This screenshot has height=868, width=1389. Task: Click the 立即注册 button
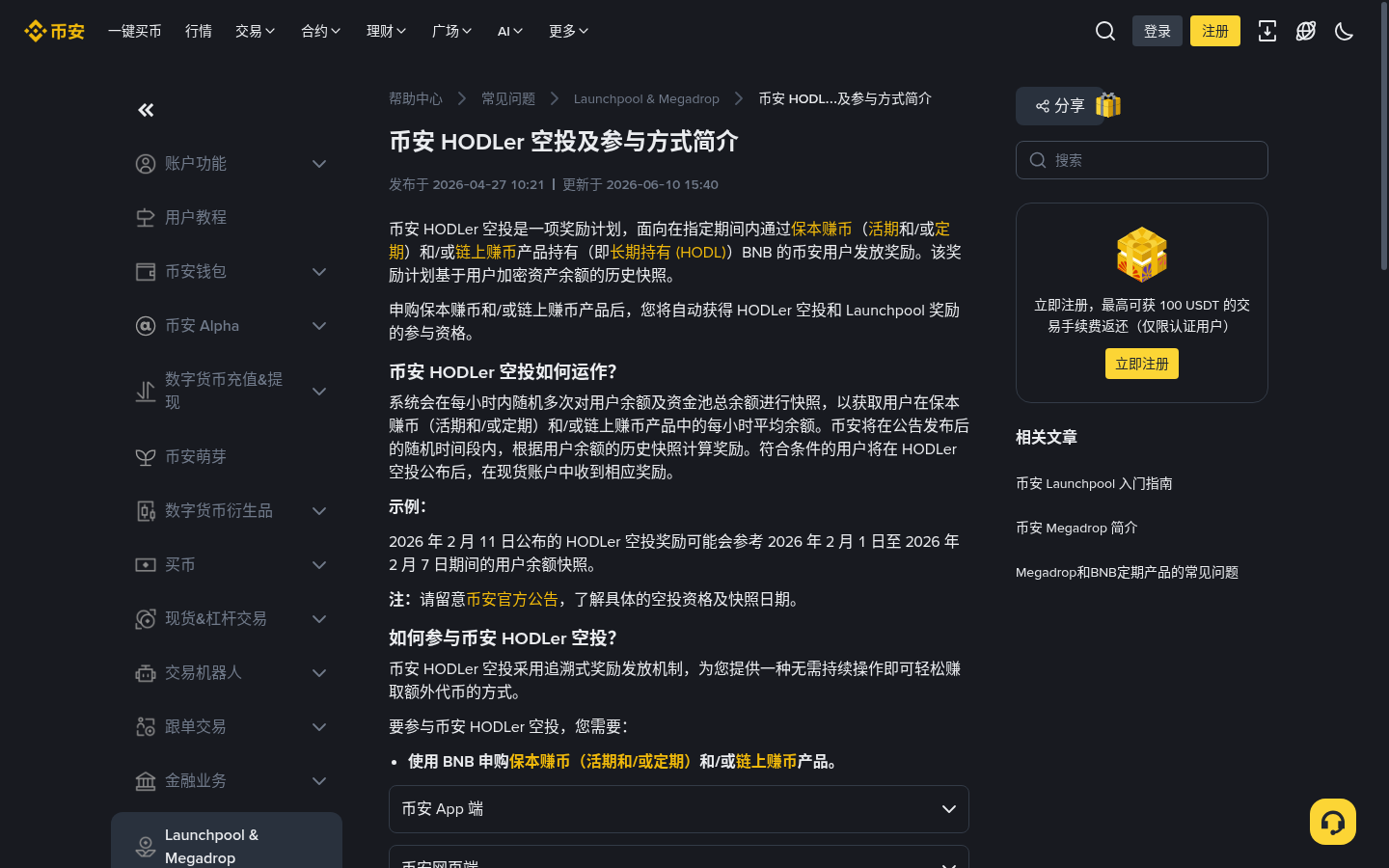coord(1142,364)
